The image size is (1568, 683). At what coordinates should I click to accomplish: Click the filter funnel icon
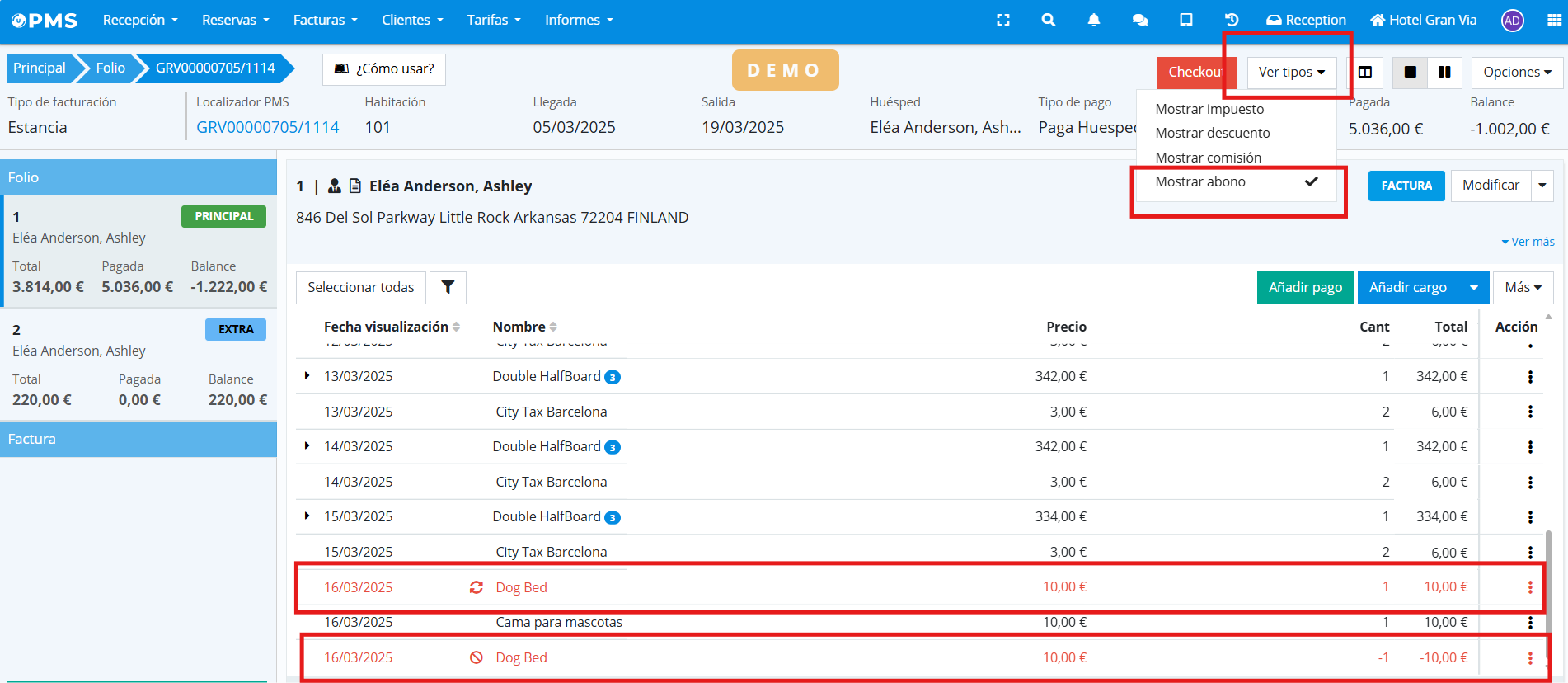(x=448, y=287)
